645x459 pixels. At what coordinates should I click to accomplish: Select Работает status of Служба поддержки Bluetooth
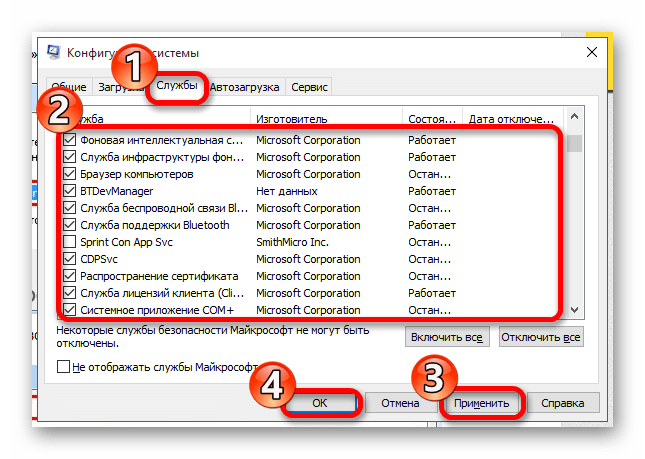(432, 225)
